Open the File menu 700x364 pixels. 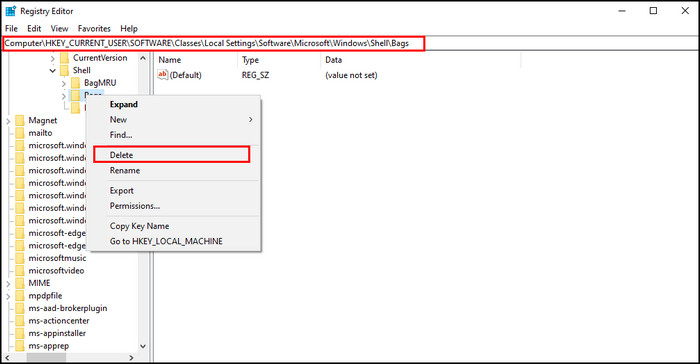point(11,29)
